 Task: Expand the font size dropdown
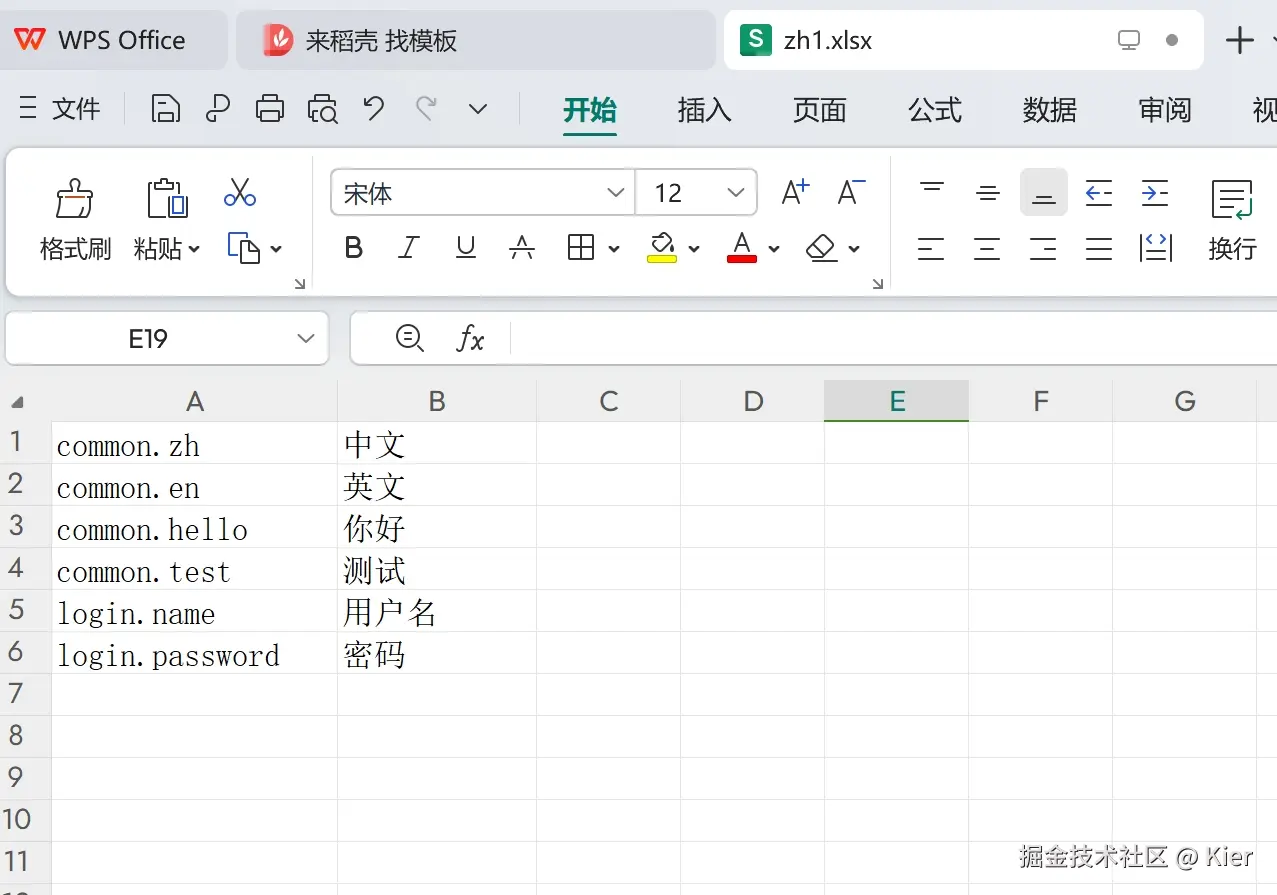735,192
